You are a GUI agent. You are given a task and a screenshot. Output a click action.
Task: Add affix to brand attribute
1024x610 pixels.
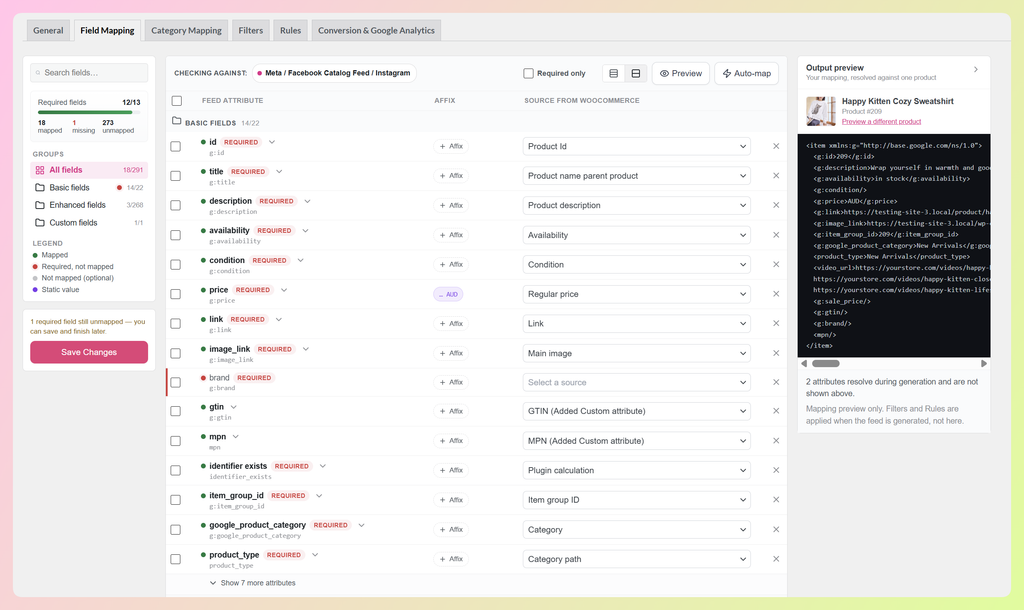(451, 382)
